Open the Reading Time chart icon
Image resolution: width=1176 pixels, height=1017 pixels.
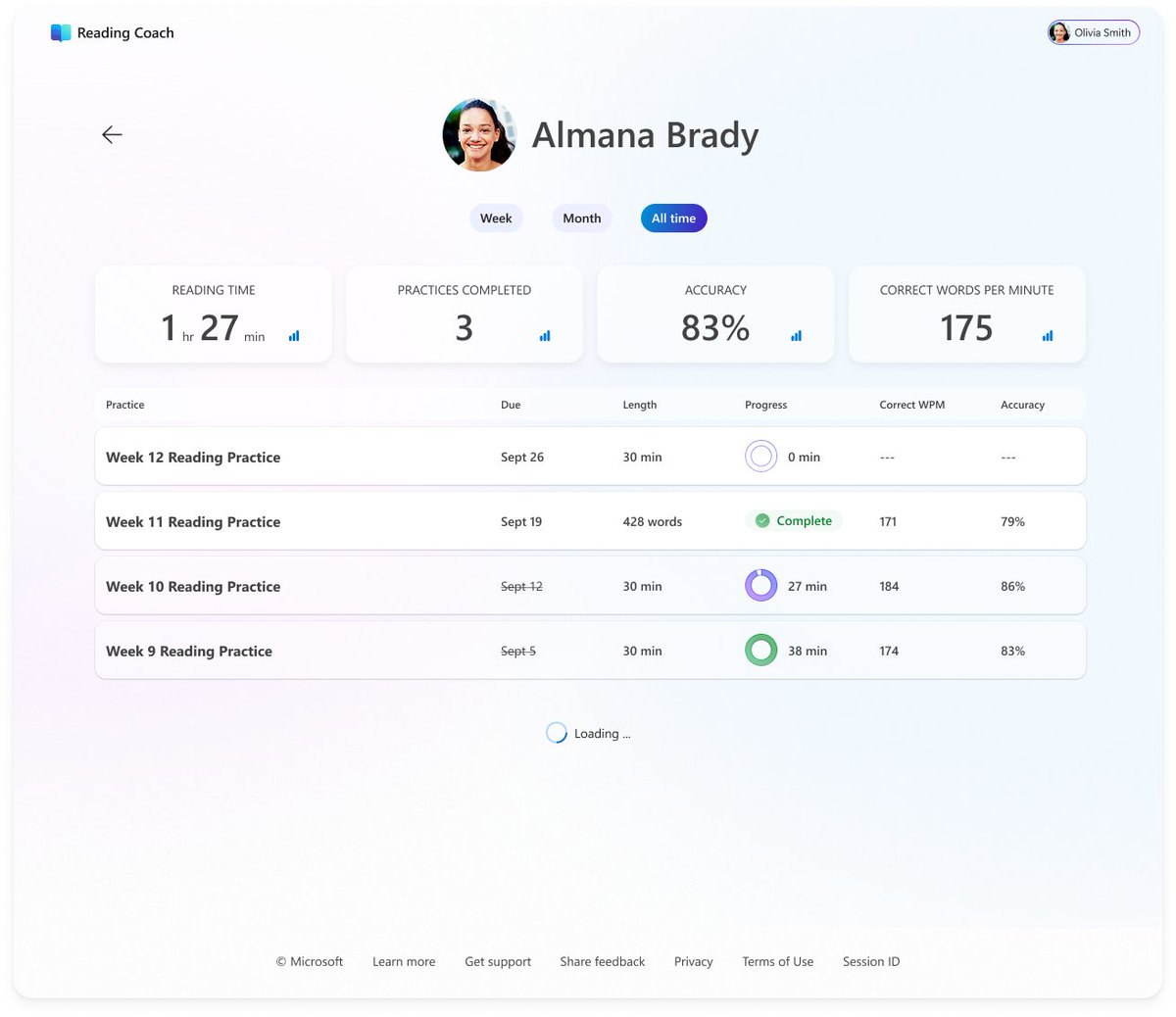click(294, 336)
